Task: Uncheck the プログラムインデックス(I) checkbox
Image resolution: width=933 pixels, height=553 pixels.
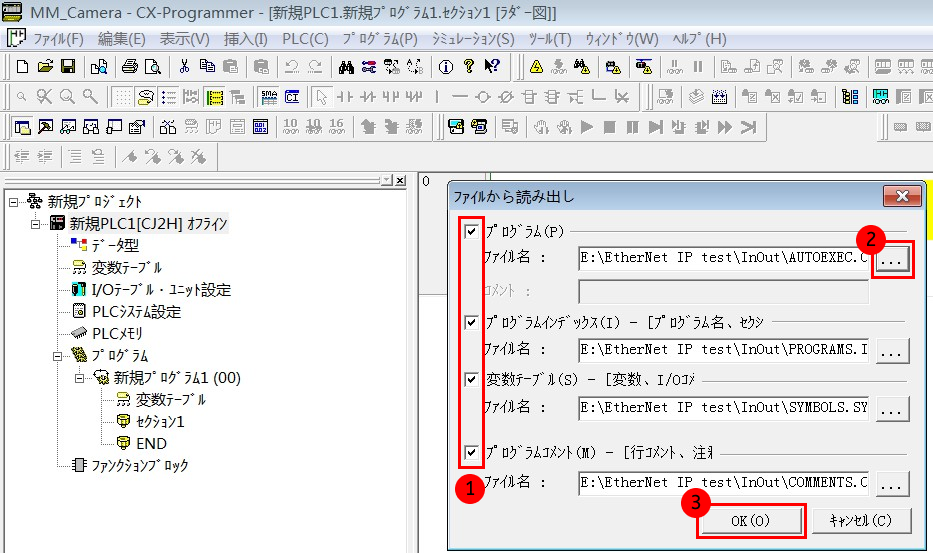Action: 471,322
